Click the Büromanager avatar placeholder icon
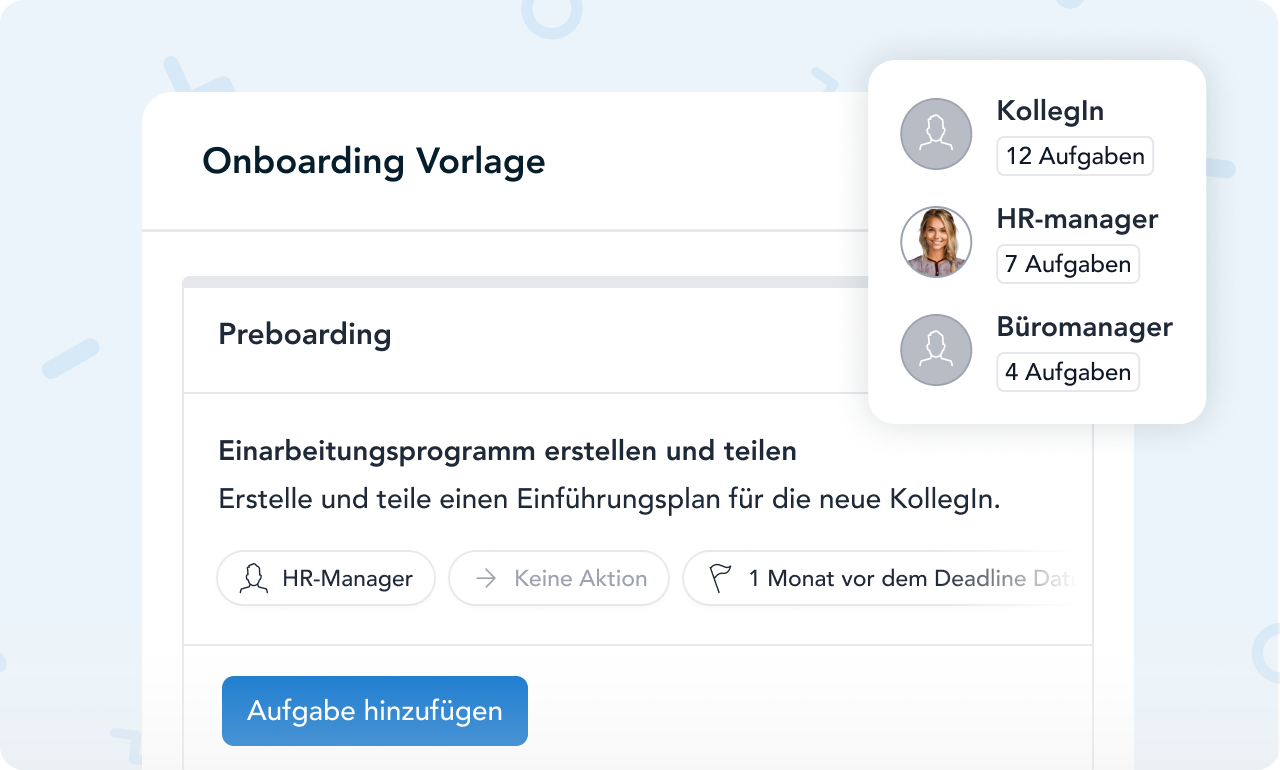The image size is (1280, 770). 936,350
